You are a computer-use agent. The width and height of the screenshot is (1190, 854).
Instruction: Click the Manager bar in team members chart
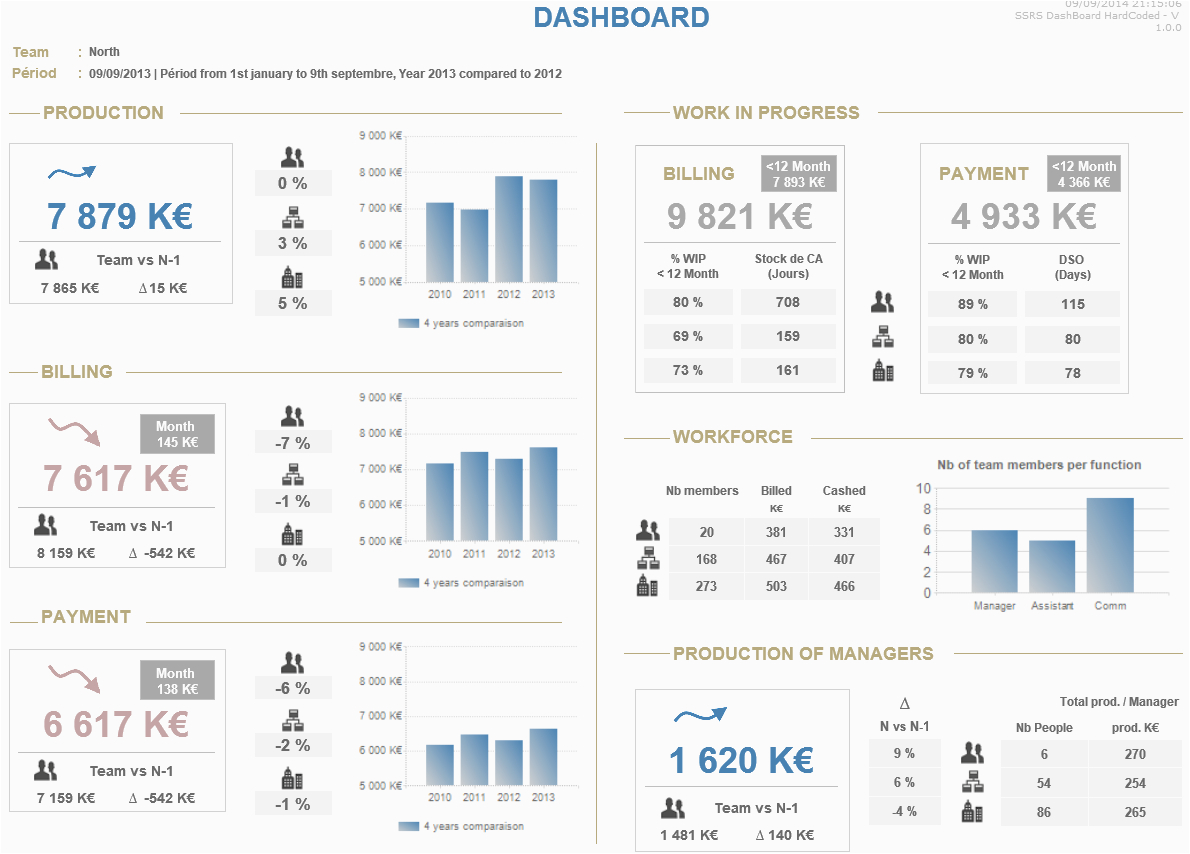point(994,561)
